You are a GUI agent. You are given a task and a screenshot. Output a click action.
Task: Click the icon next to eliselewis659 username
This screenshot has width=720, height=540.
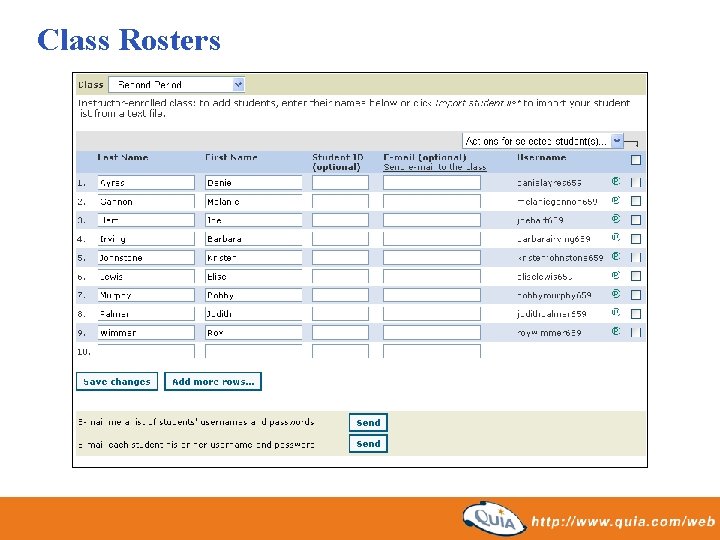(x=616, y=275)
